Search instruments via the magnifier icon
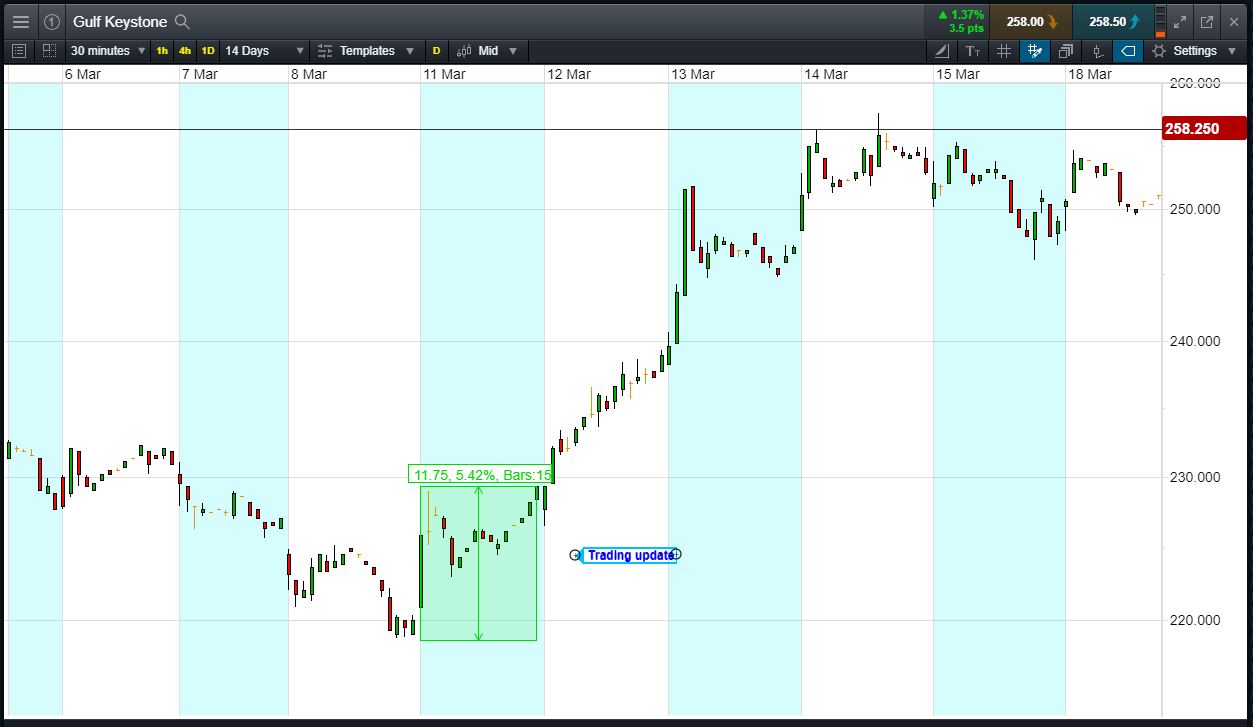1253x727 pixels. [182, 21]
